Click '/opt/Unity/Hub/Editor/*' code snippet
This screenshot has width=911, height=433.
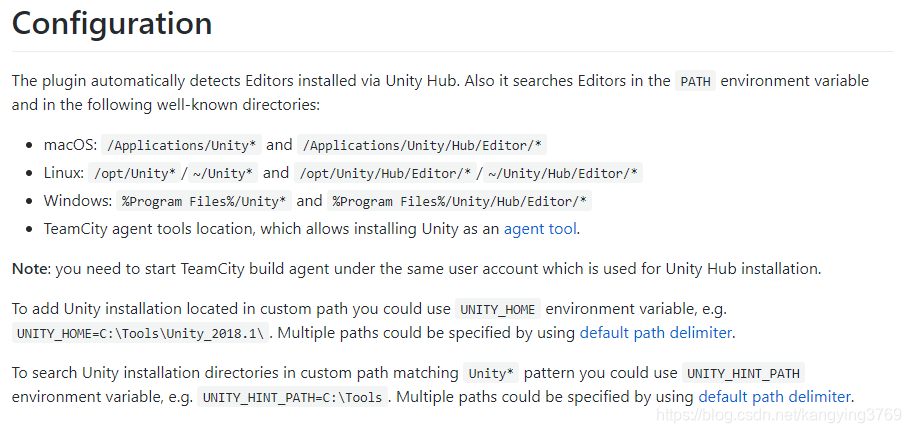coord(385,173)
